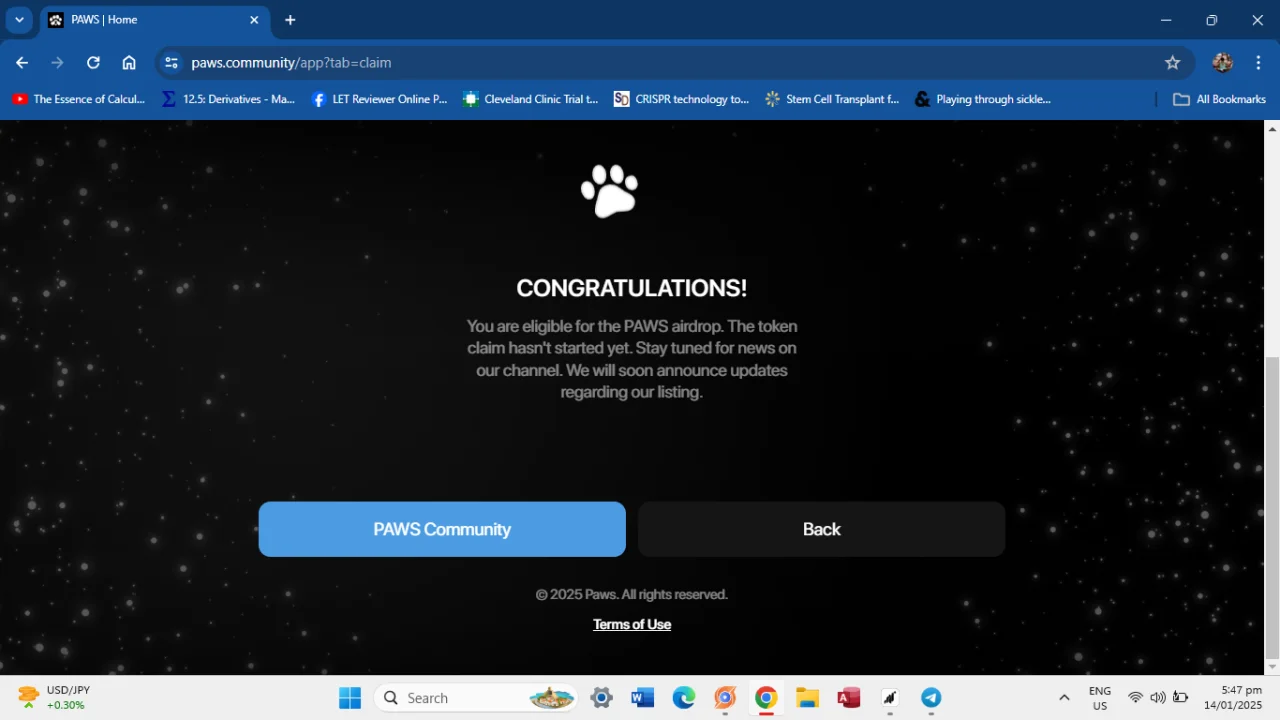The image size is (1280, 720).
Task: View site information icon in address bar
Action: [171, 62]
